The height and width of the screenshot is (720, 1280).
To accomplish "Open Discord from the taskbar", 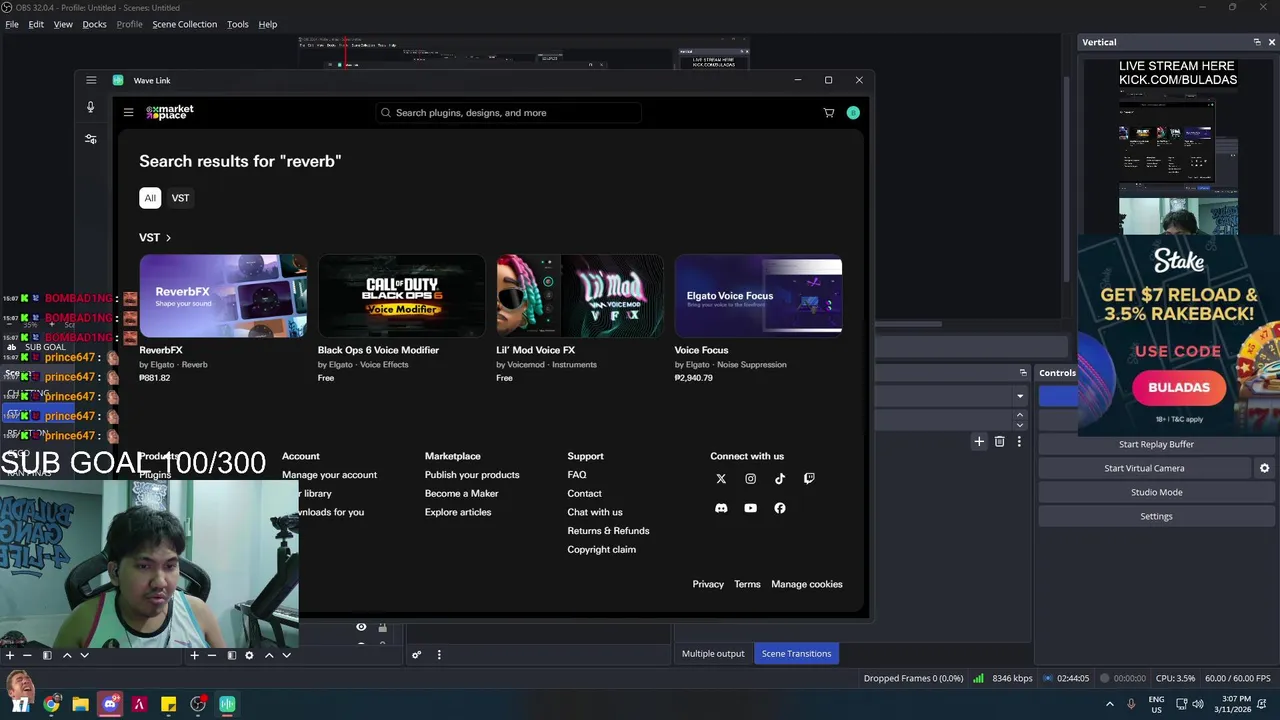I will tap(110, 704).
